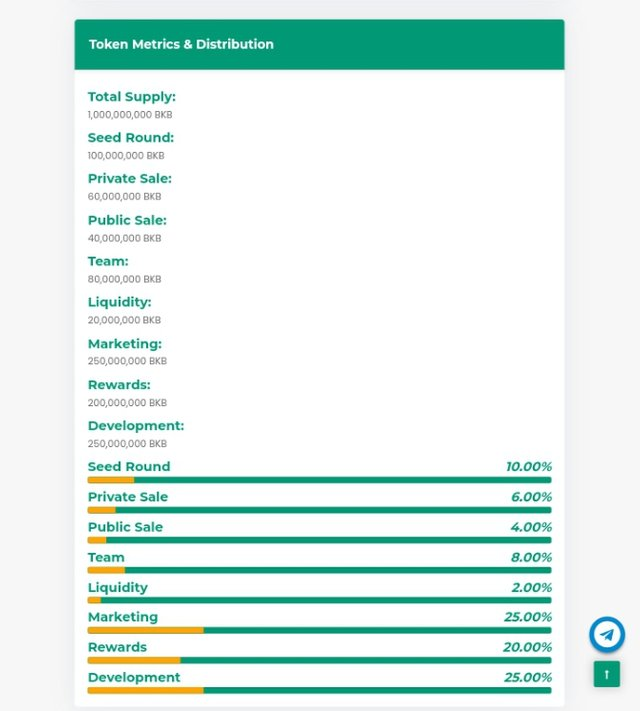
Task: Click the scroll-to-top arrow button
Action: tap(606, 674)
